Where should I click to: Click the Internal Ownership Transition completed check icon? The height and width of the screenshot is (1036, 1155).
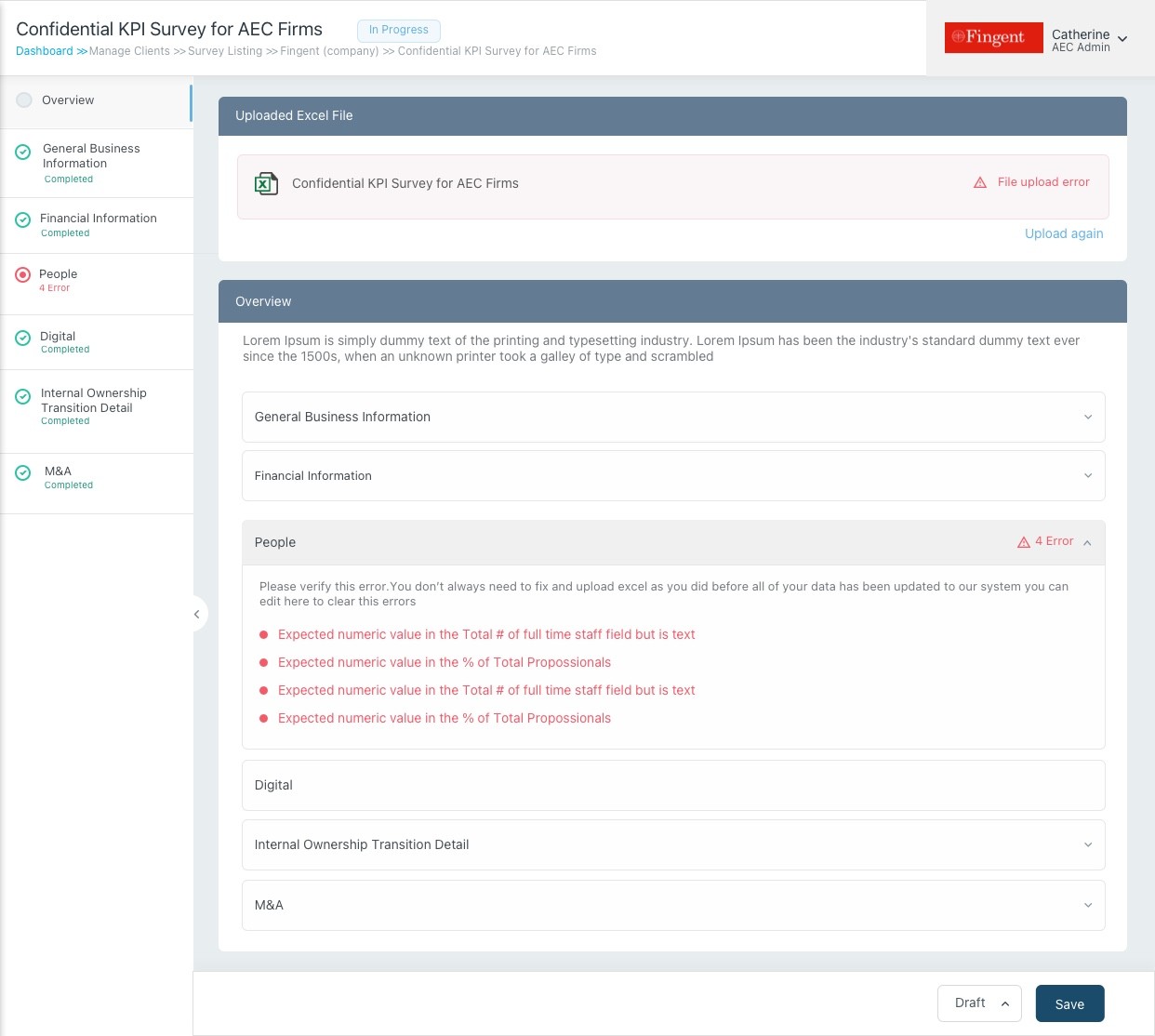[x=23, y=396]
